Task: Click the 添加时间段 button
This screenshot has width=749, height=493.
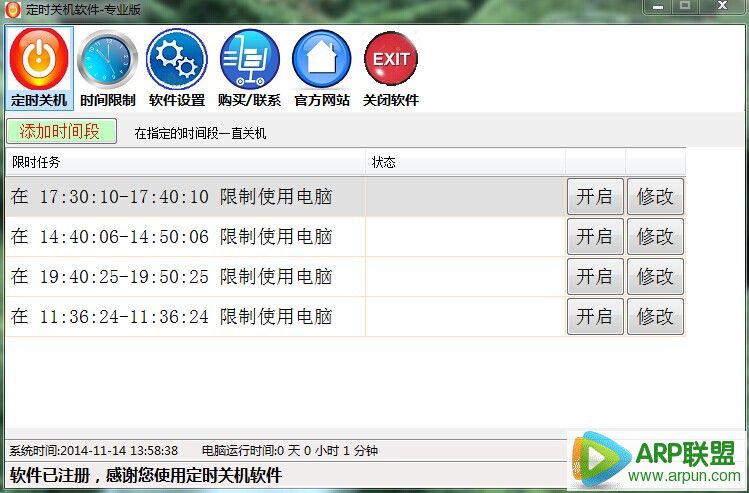Action: [61, 131]
